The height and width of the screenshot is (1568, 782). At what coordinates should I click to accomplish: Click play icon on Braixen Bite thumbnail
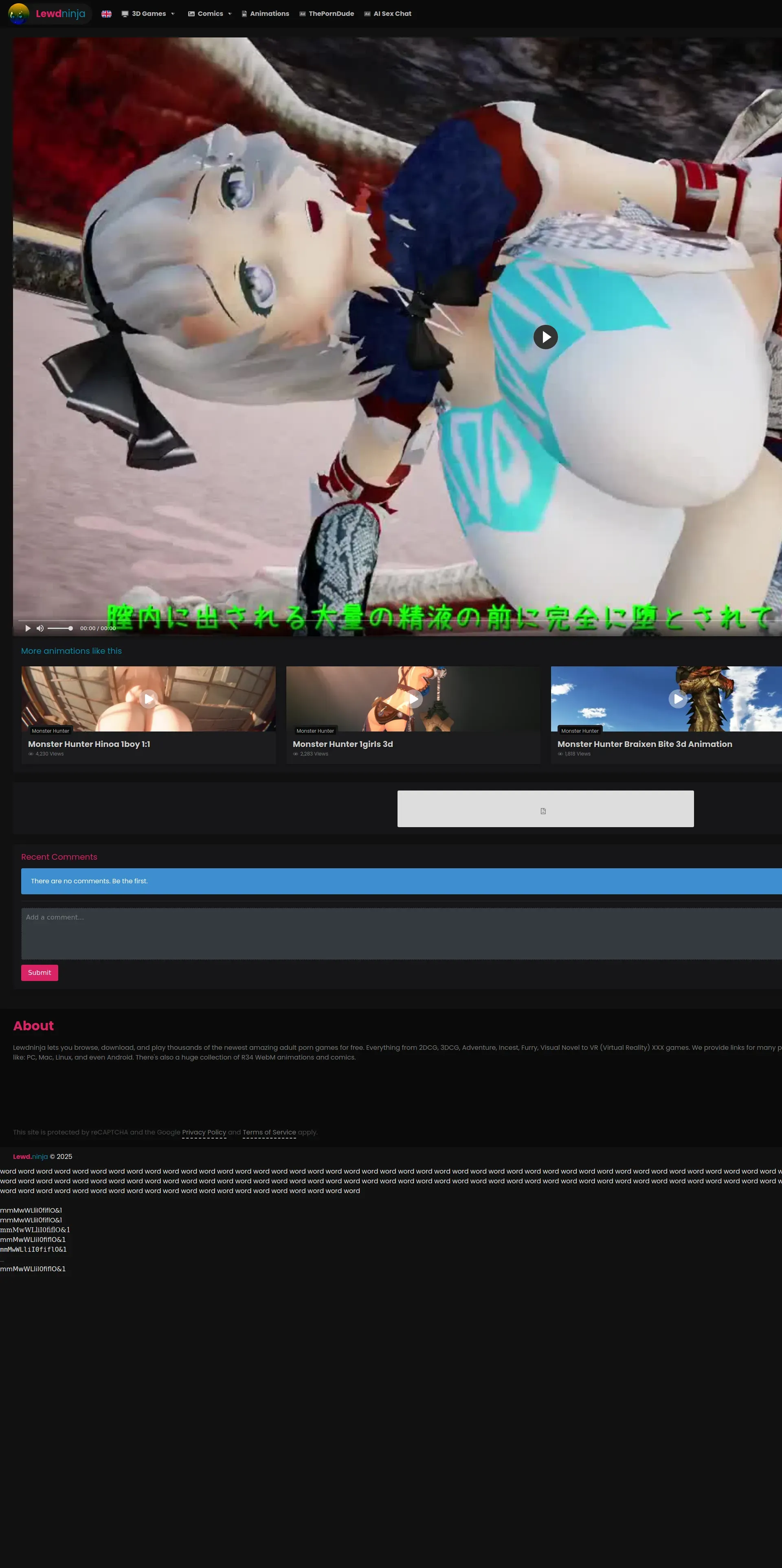[x=678, y=699]
